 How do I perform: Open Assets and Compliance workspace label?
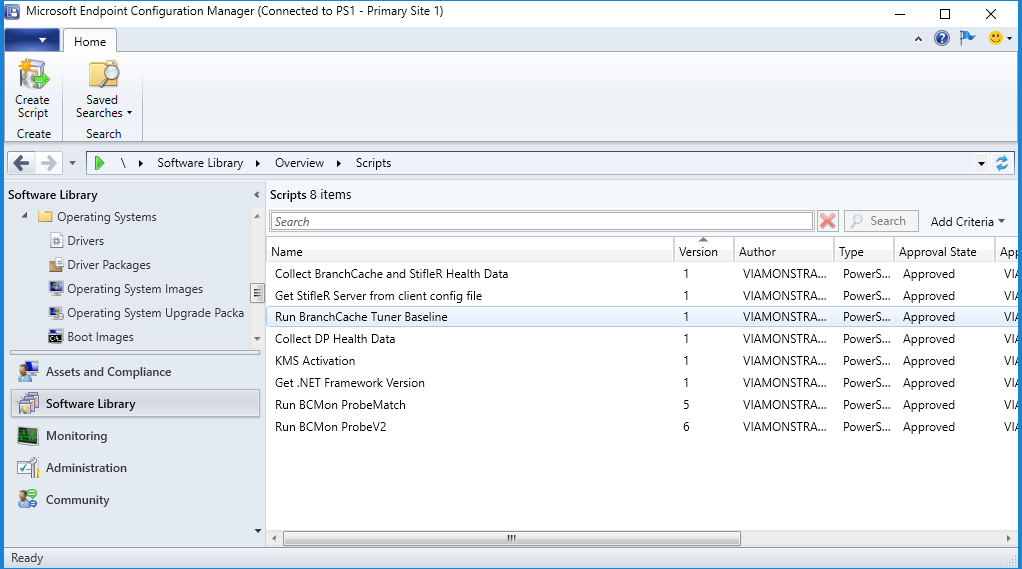point(108,372)
